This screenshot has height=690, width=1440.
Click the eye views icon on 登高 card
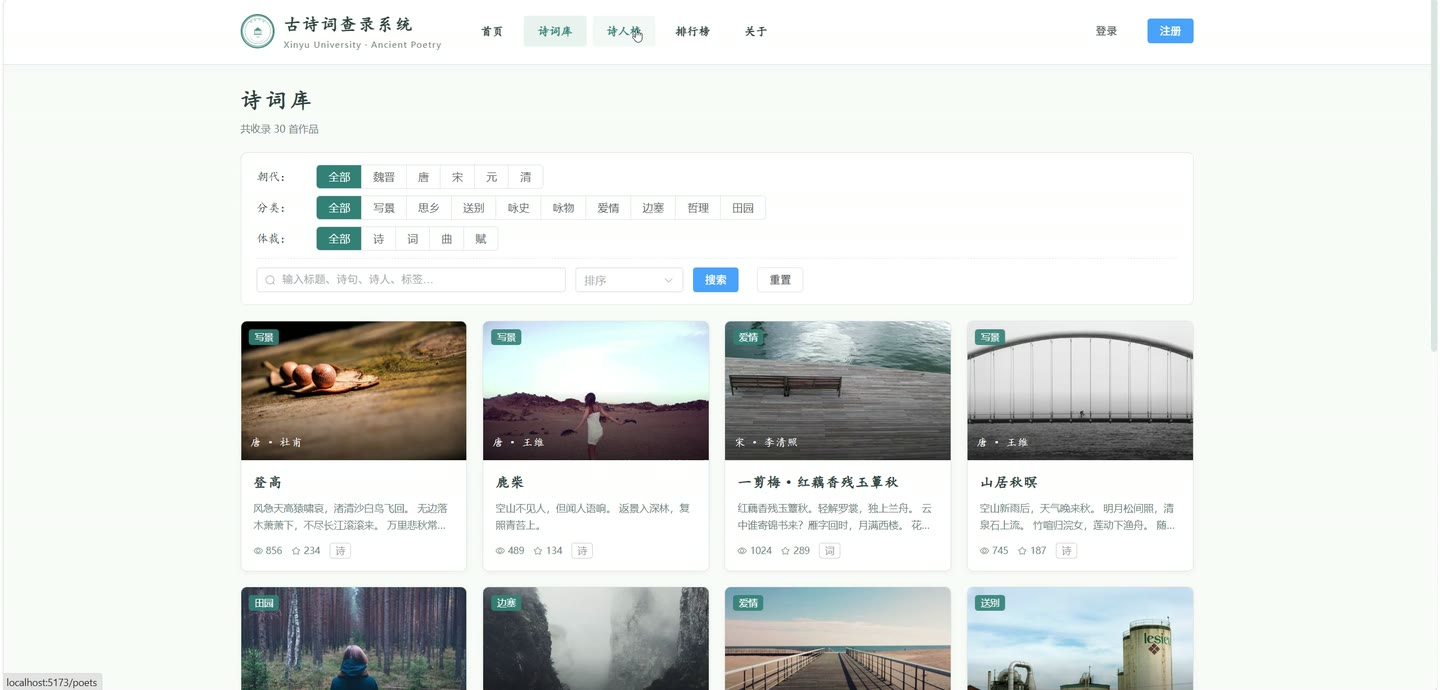[258, 551]
